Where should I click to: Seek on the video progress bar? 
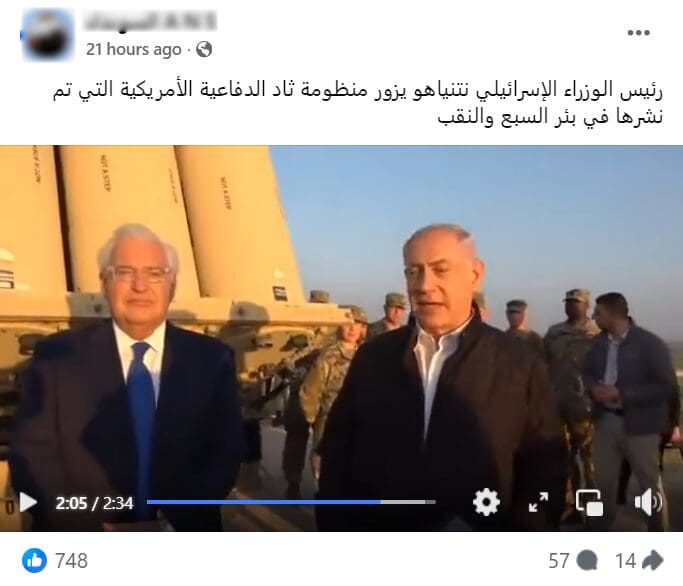pos(291,502)
